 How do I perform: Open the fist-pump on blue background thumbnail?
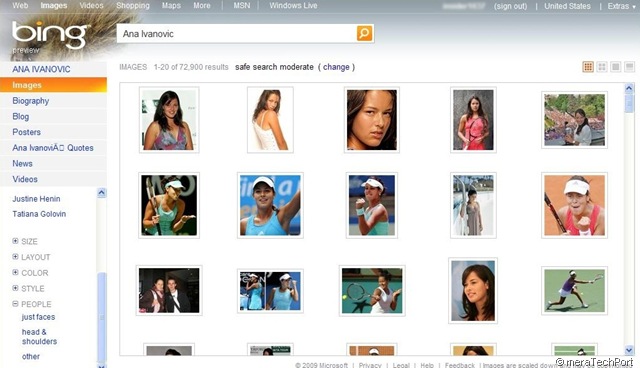371,205
